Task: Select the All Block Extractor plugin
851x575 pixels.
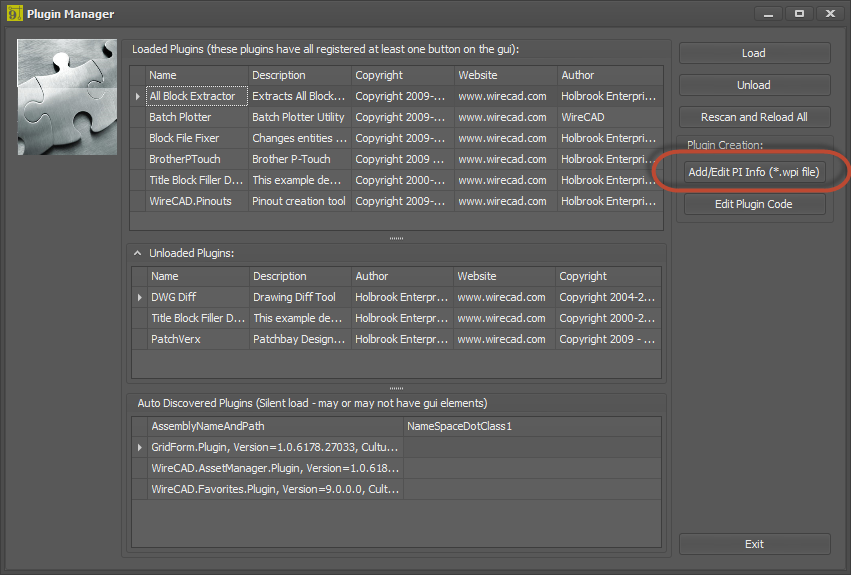Action: [x=197, y=97]
